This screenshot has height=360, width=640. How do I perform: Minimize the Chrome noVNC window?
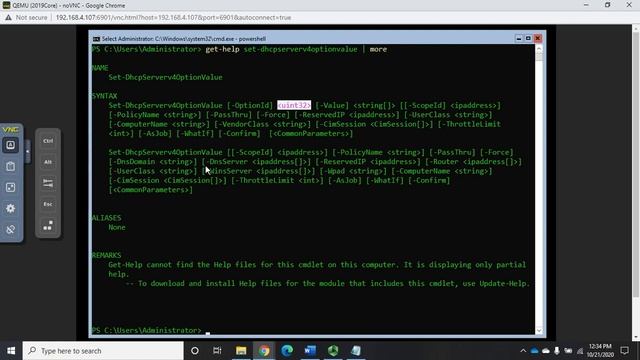[586, 5]
